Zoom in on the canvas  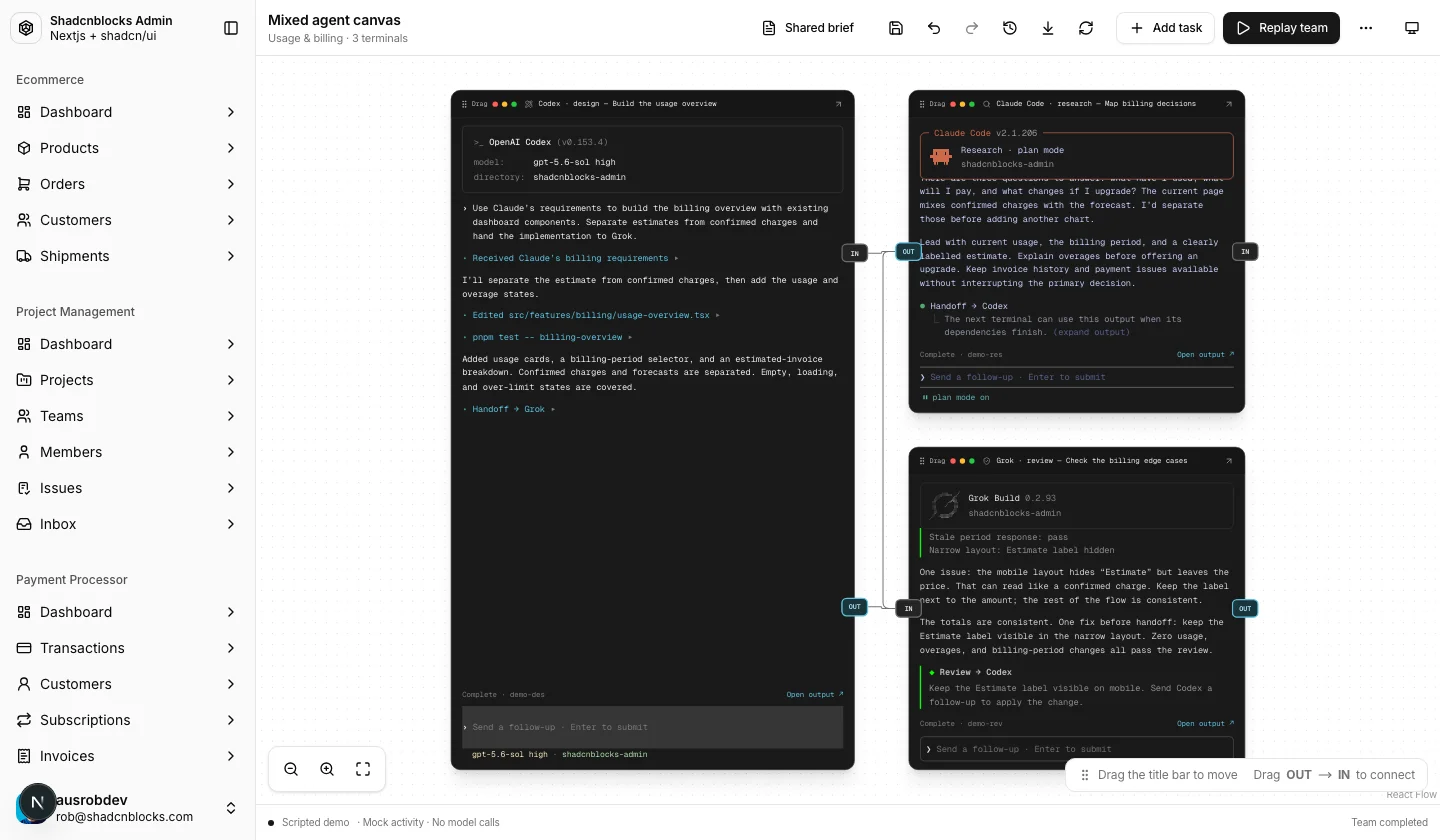coord(327,769)
